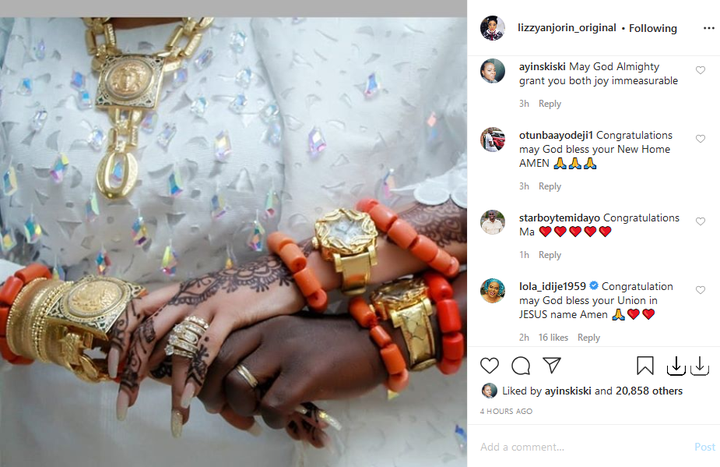Click the first download arrow icon

pyautogui.click(x=676, y=366)
